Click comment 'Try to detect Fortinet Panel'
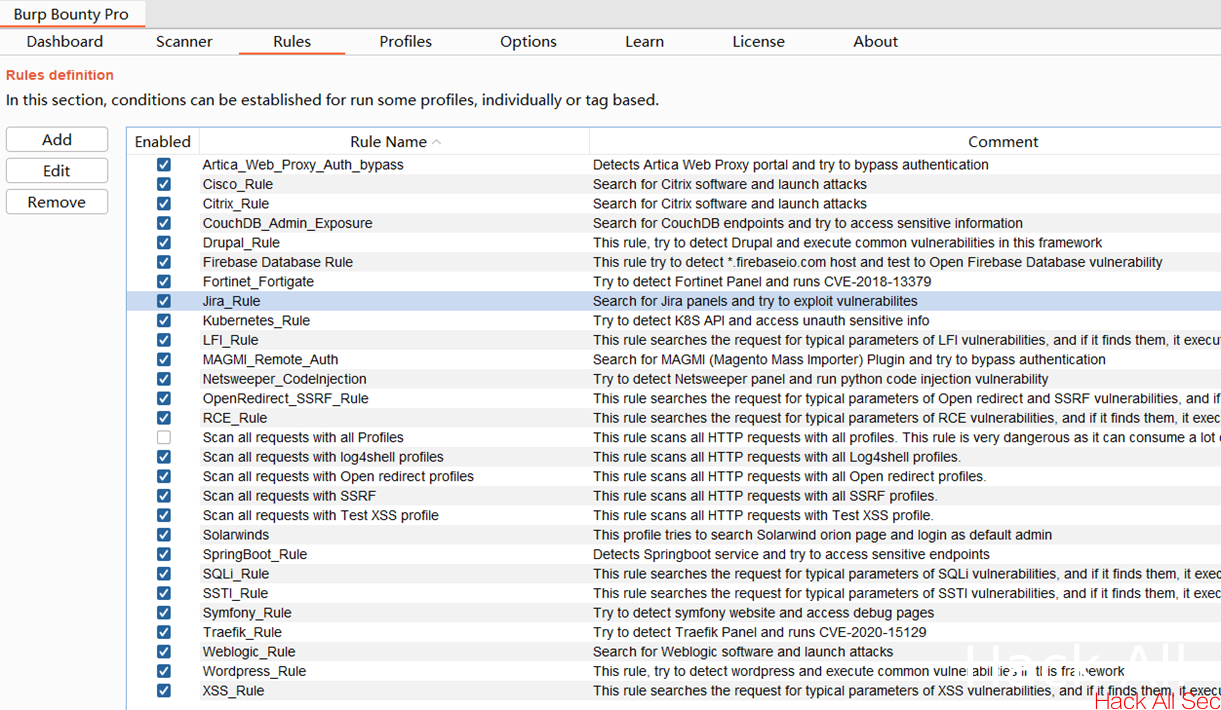The image size is (1221, 710). click(x=762, y=282)
